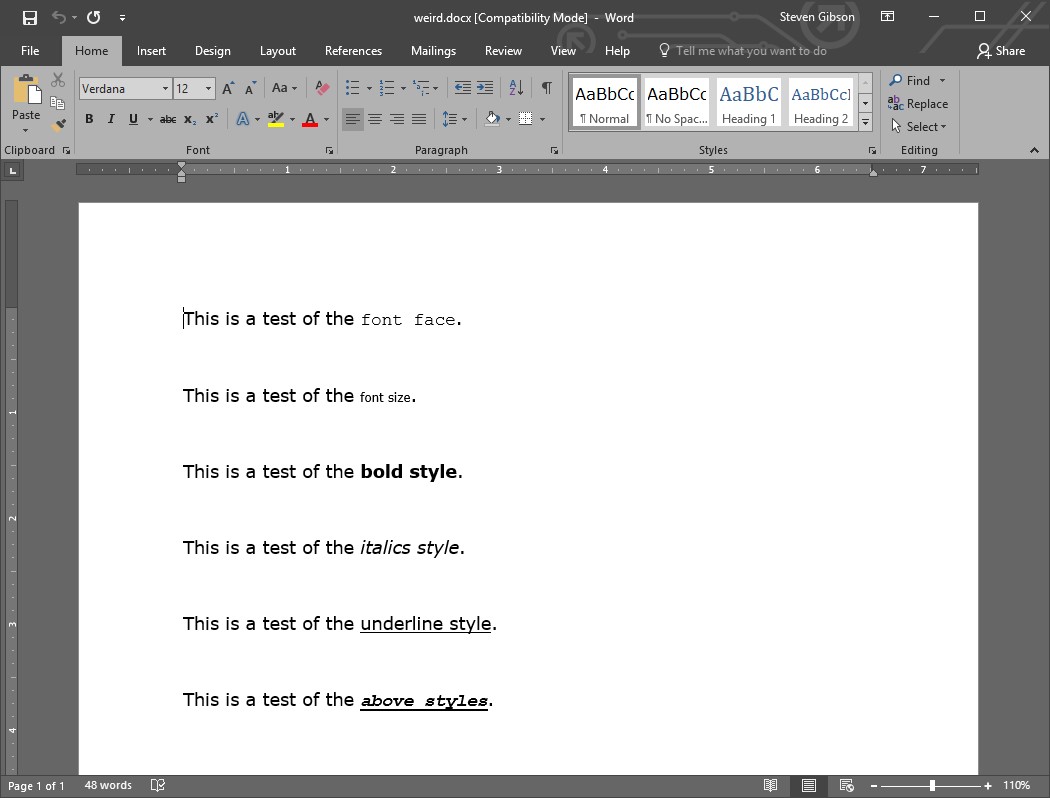
Task: Open the font size dropdown
Action: pos(208,89)
